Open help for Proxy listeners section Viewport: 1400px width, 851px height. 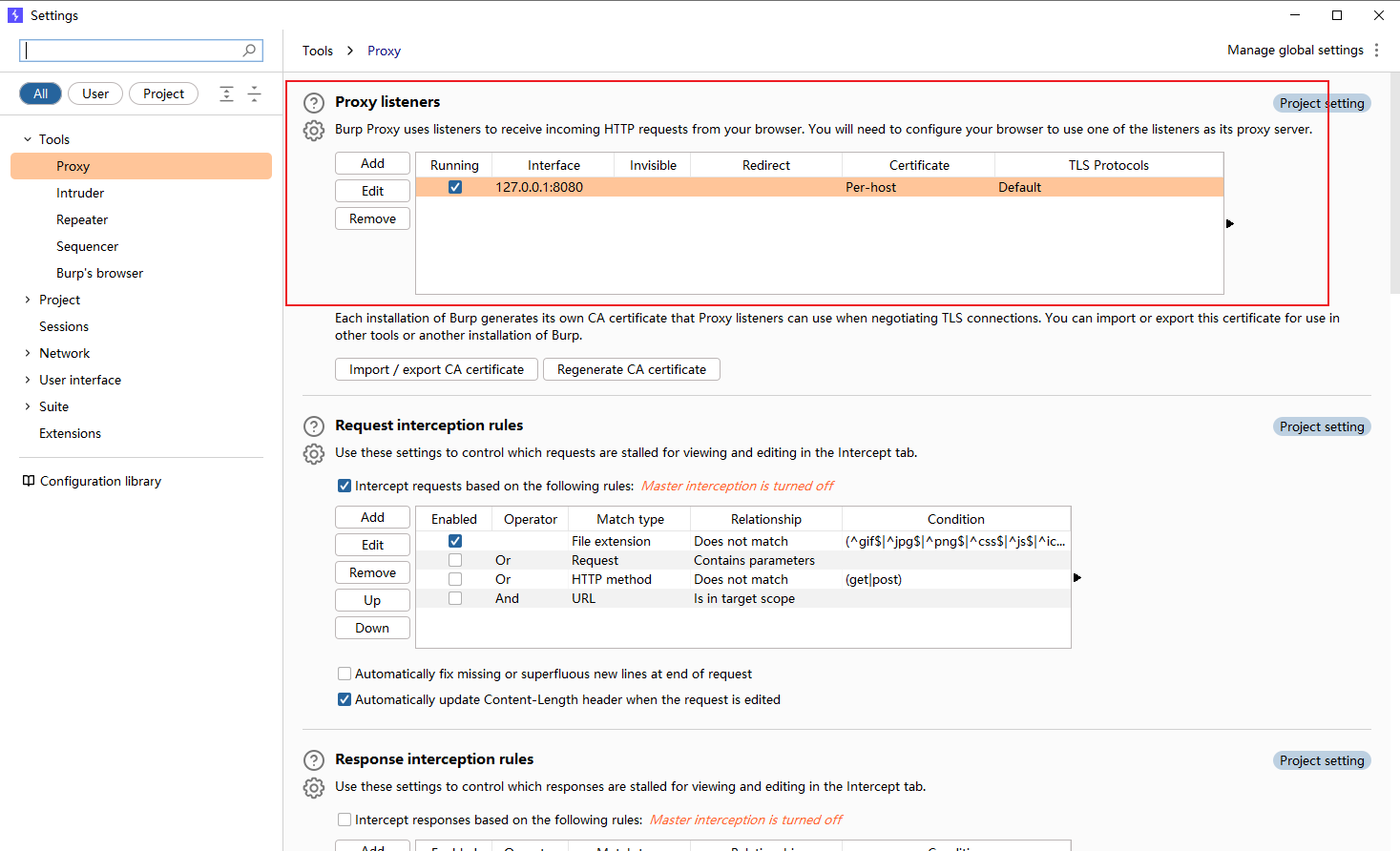point(314,103)
